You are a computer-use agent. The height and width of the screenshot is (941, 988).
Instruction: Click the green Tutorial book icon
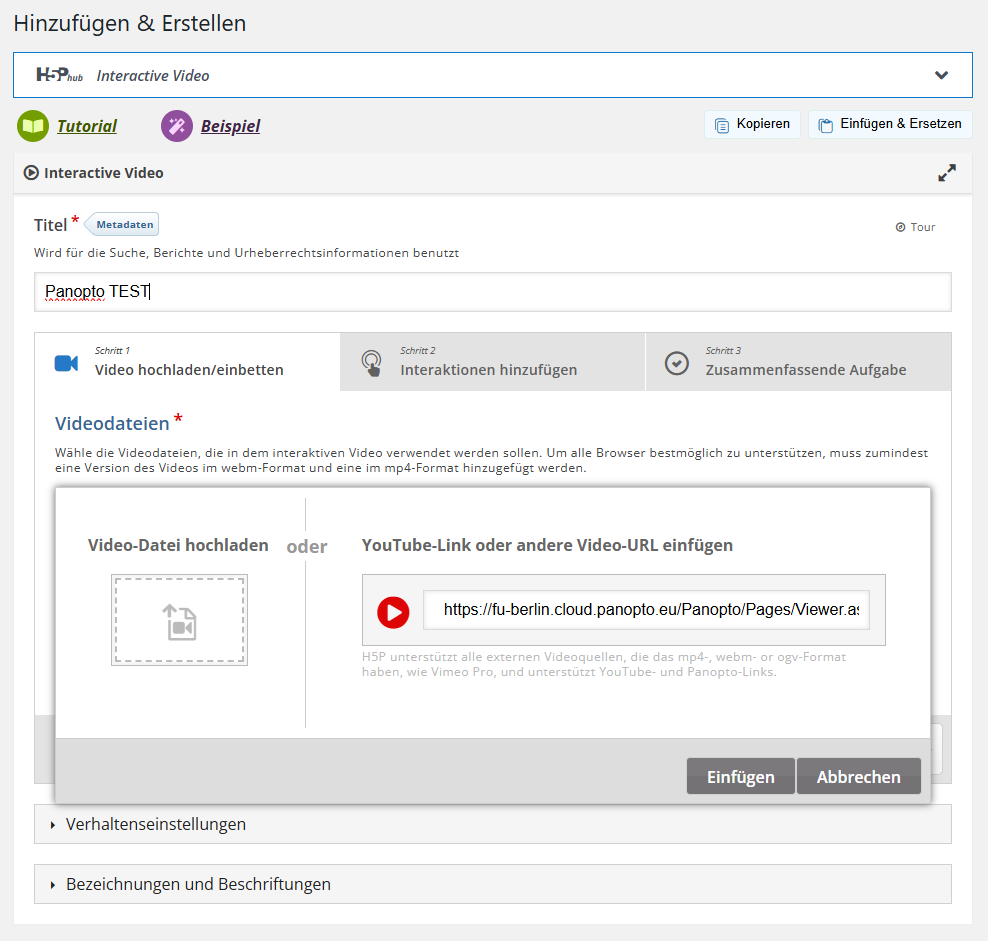tap(33, 126)
